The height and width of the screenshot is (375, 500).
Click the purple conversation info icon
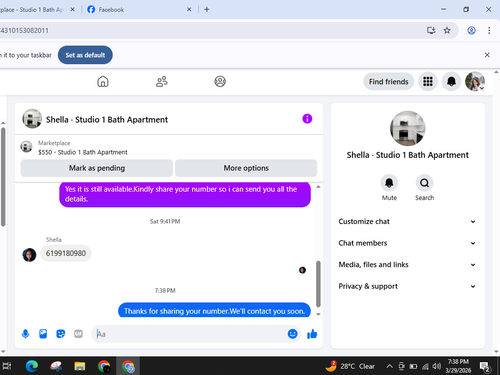click(x=307, y=119)
